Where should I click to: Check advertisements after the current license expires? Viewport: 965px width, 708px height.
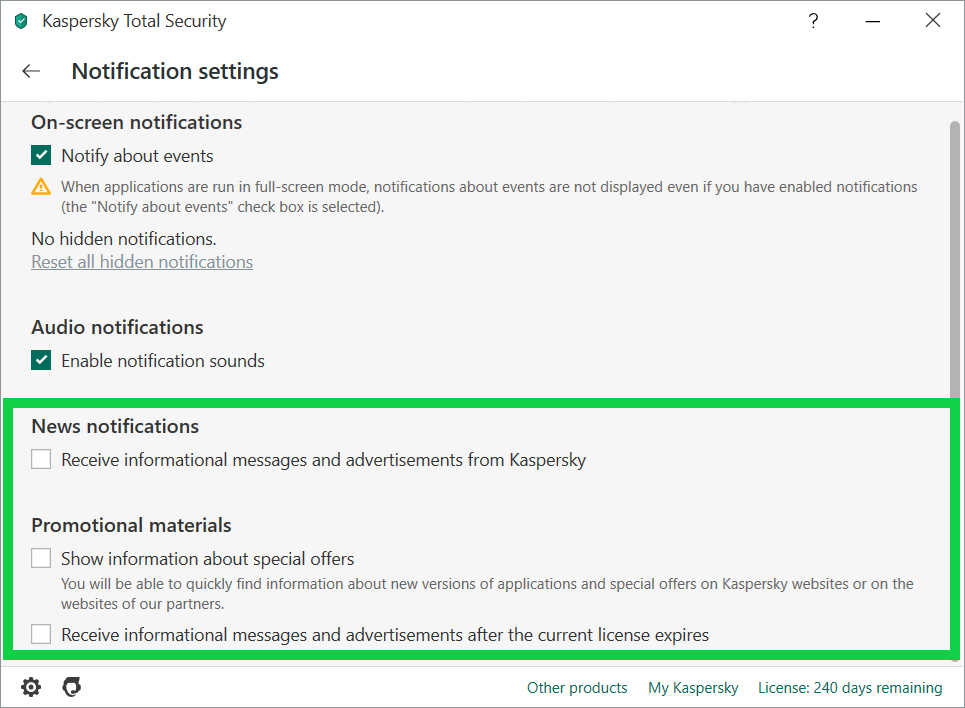tap(41, 634)
